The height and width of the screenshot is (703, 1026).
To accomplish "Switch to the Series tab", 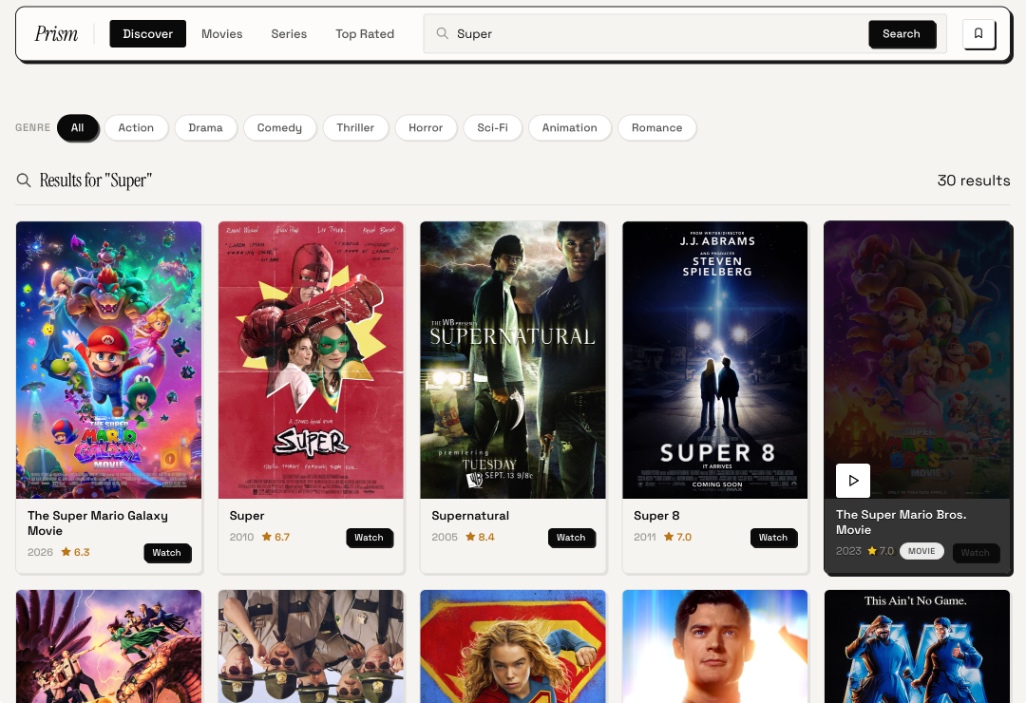I will 289,33.
